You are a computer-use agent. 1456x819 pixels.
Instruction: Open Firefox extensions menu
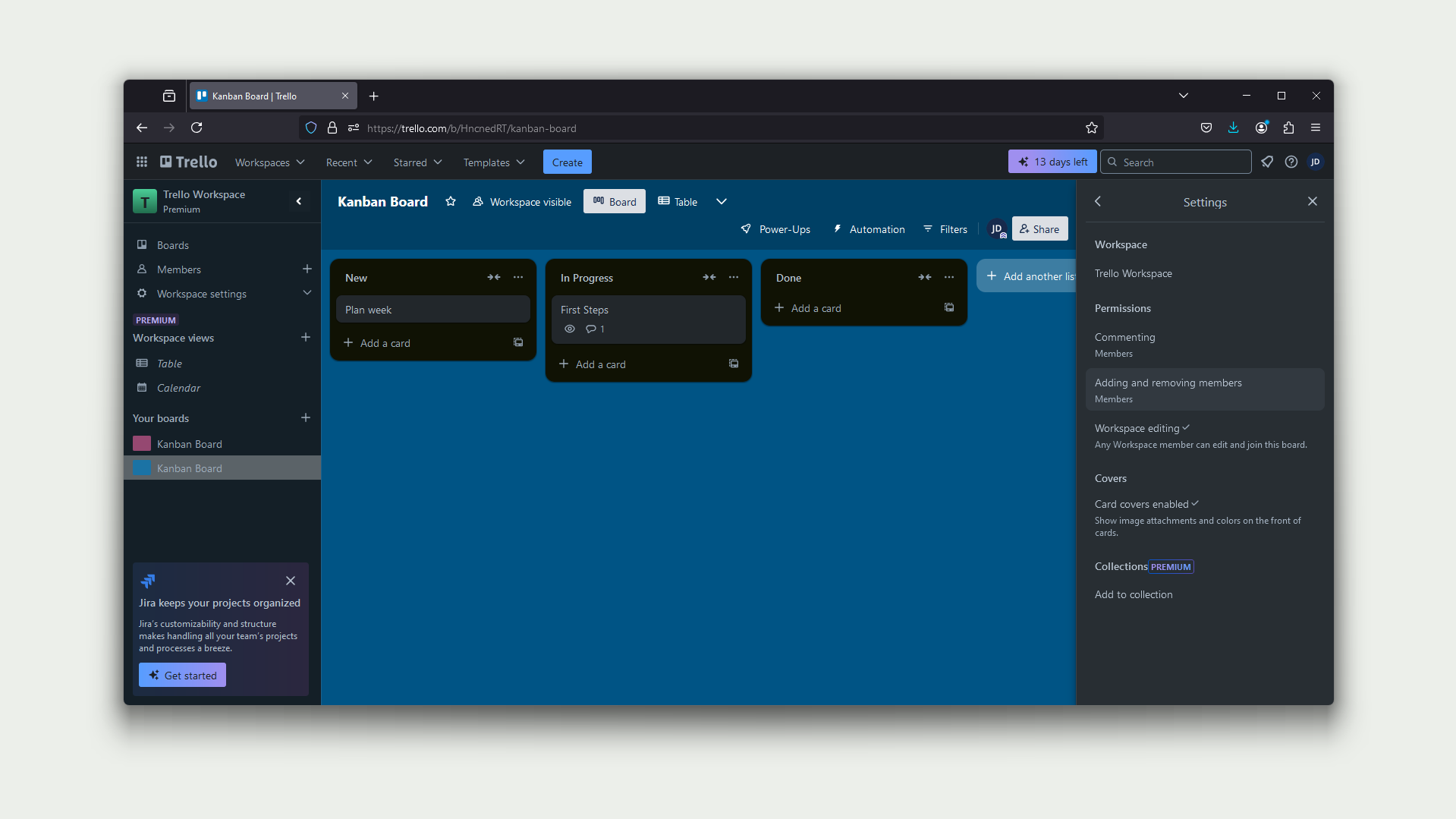tap(1288, 128)
